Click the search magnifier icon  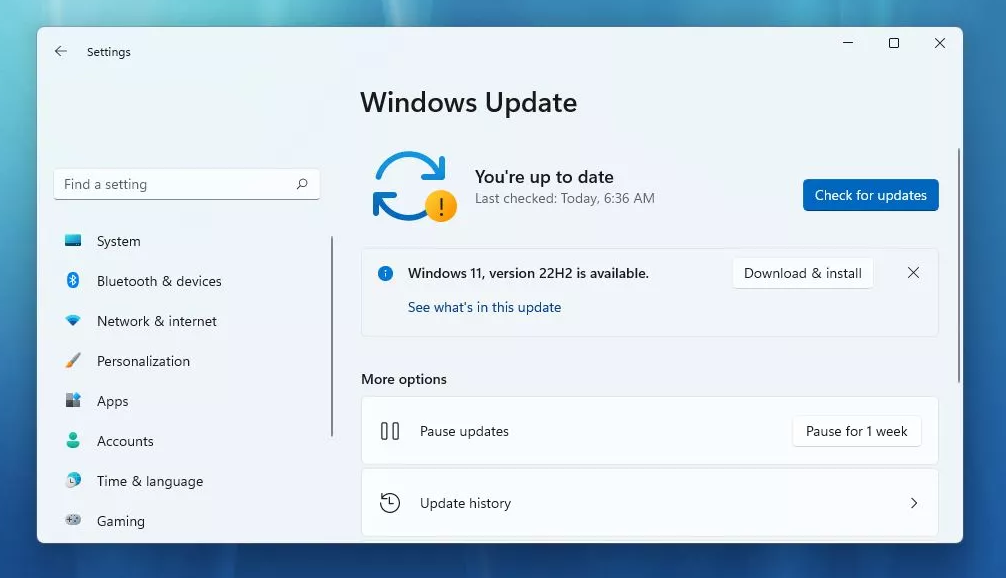[302, 184]
